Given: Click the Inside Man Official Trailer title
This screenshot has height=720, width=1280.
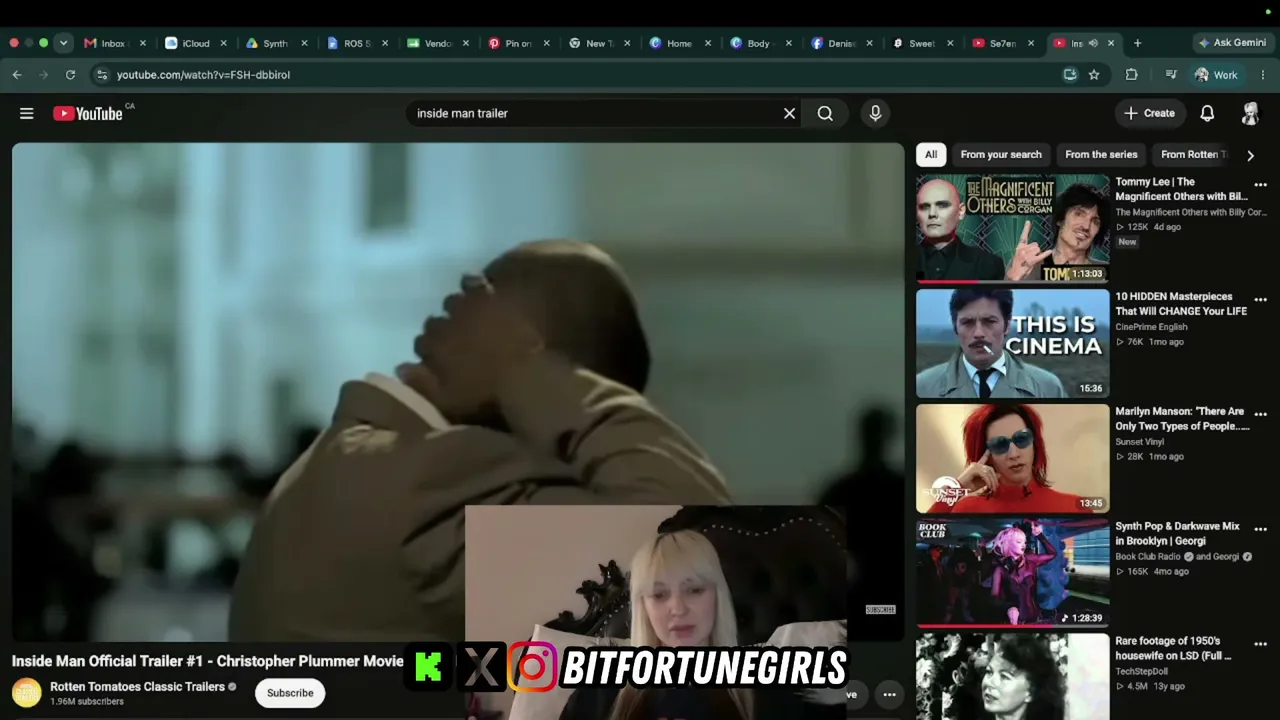Looking at the screenshot, I should coord(208,662).
